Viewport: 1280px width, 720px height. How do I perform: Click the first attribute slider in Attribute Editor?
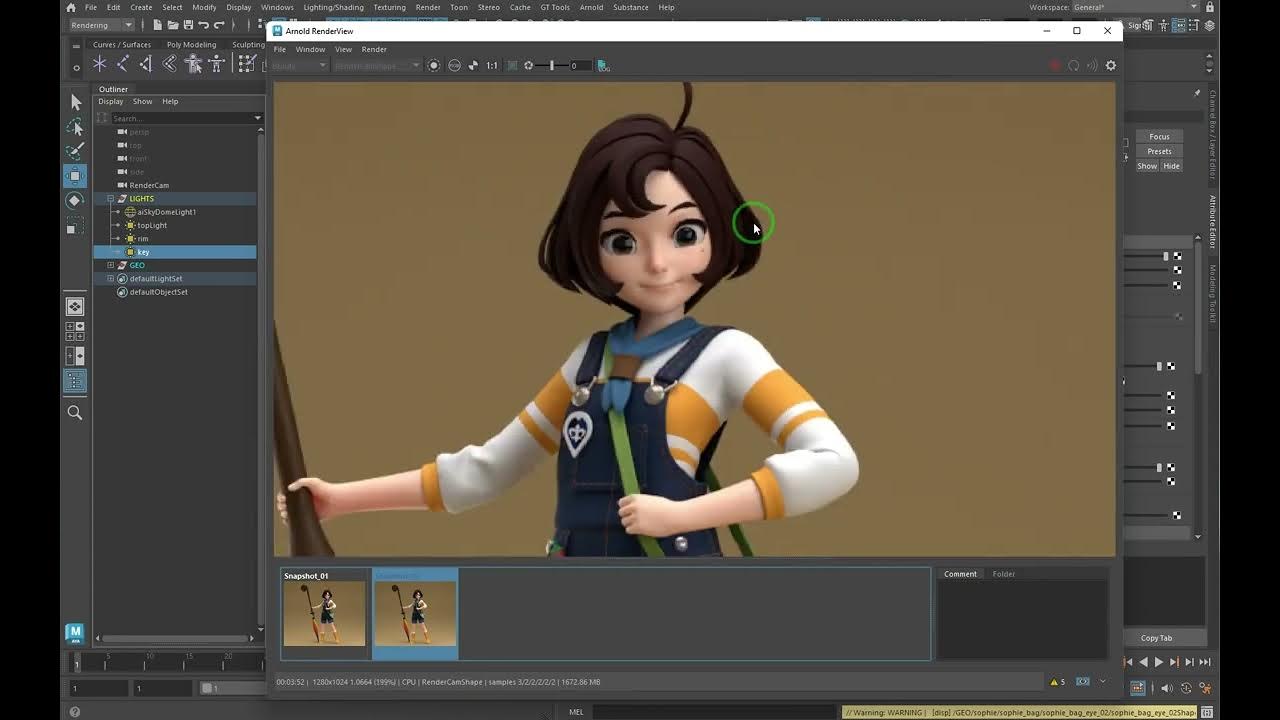(1146, 257)
